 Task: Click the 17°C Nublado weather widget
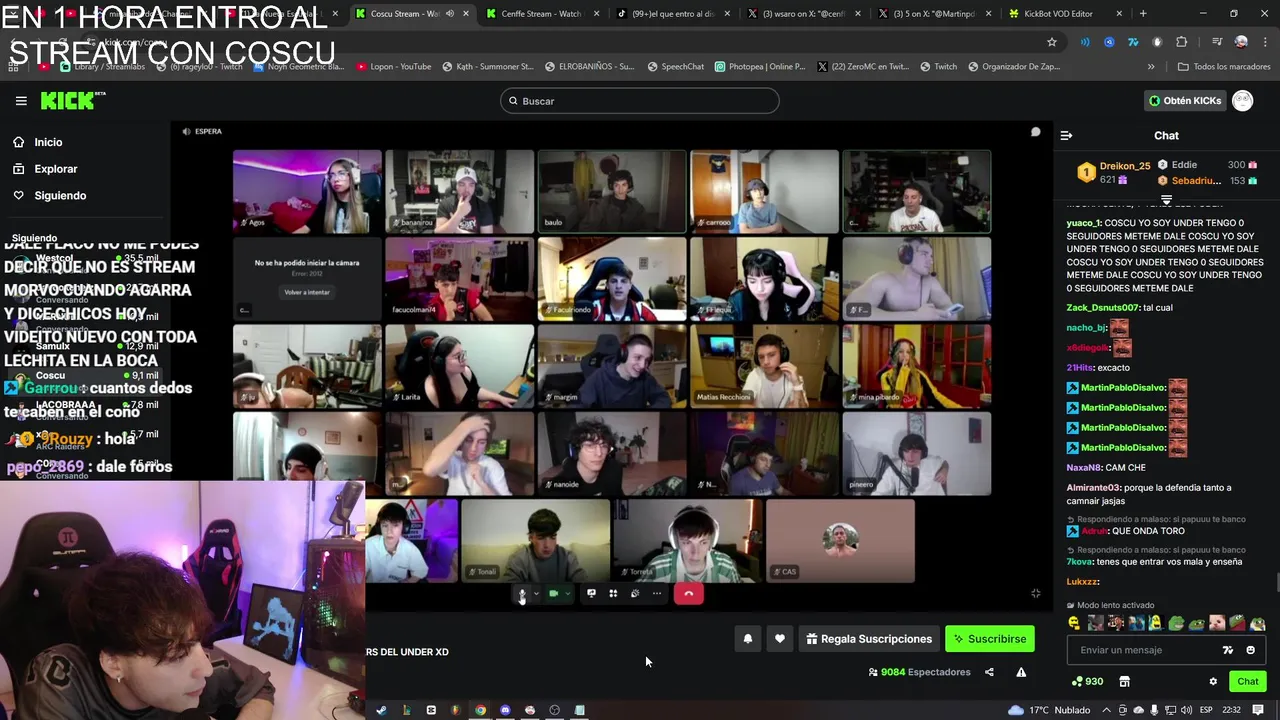[1050, 710]
